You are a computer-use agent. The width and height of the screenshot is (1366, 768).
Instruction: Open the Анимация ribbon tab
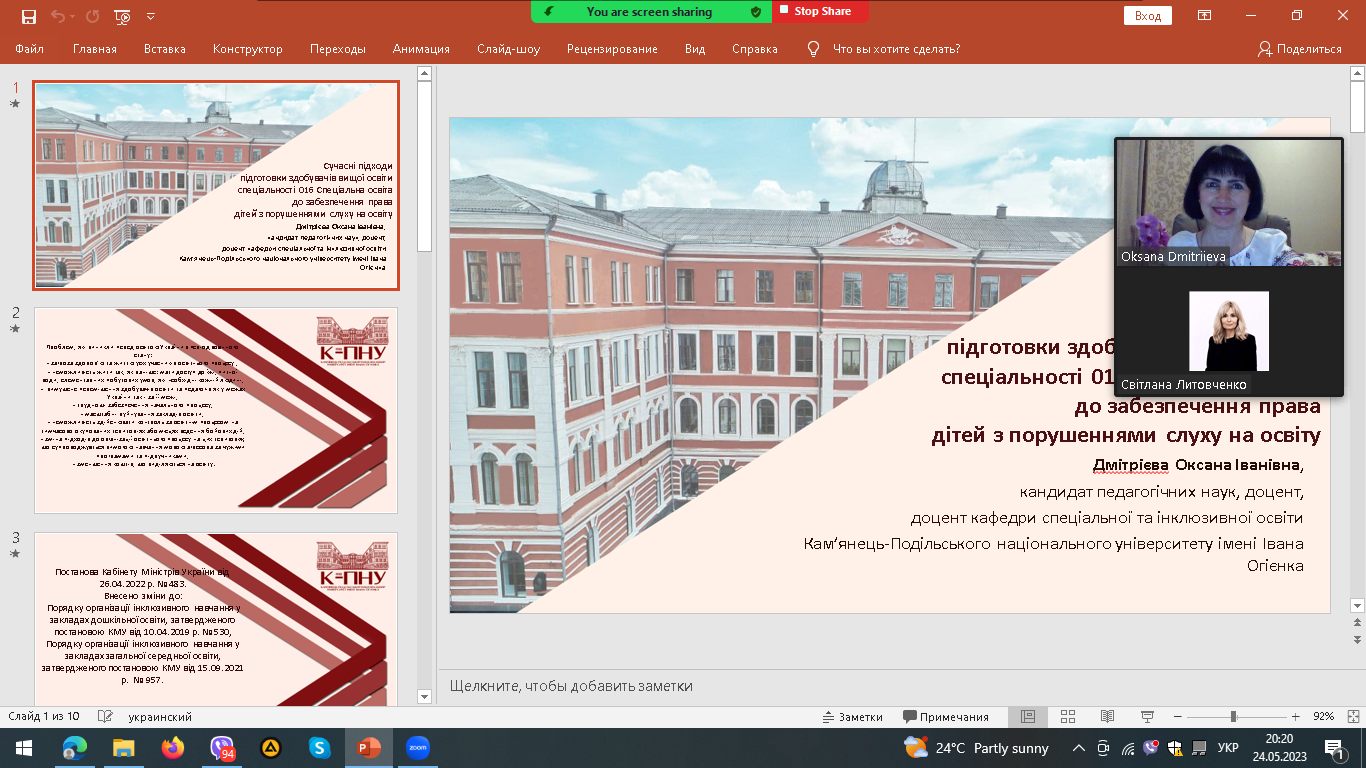pyautogui.click(x=421, y=49)
